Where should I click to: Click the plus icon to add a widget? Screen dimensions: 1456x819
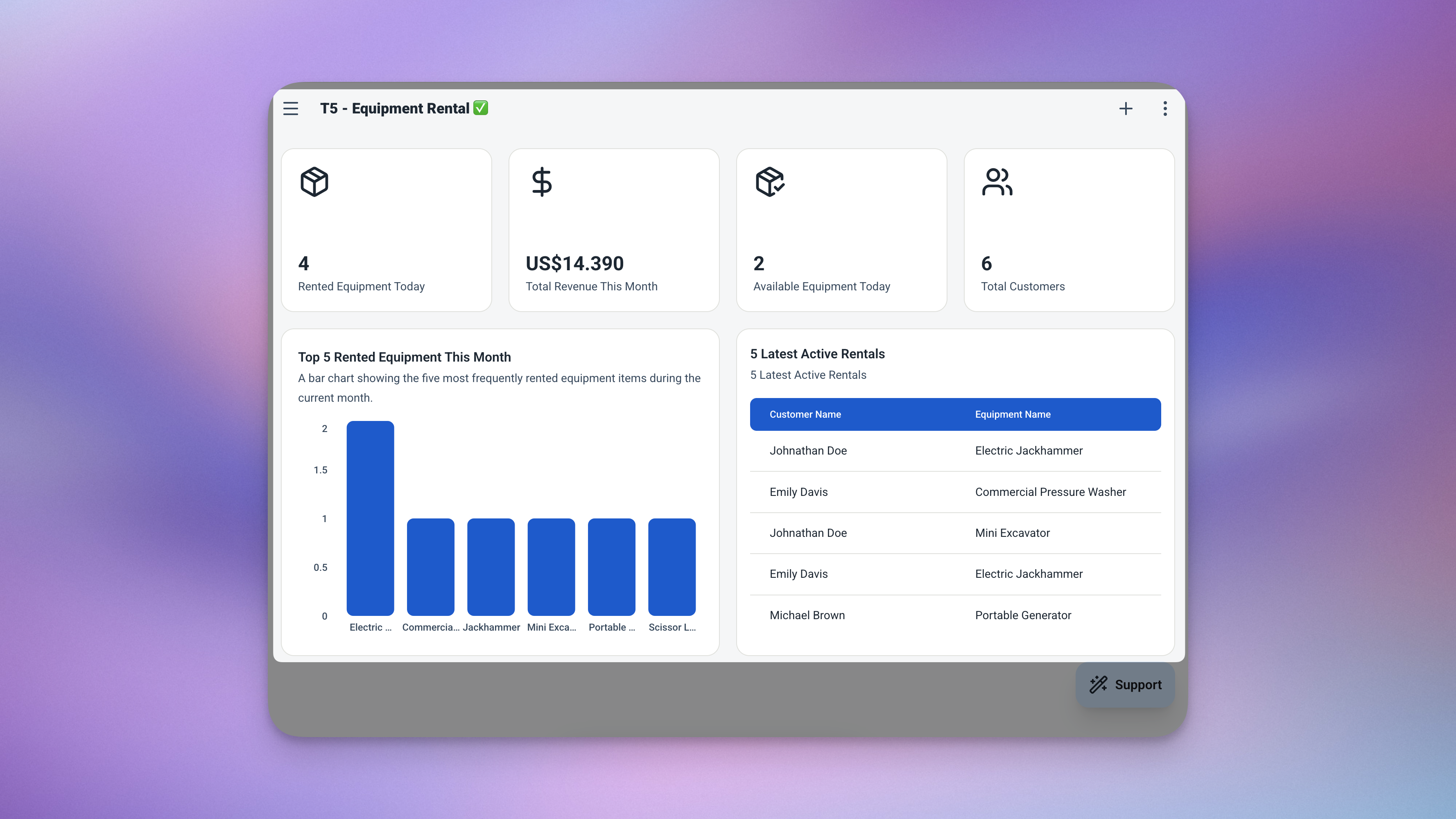click(x=1126, y=109)
